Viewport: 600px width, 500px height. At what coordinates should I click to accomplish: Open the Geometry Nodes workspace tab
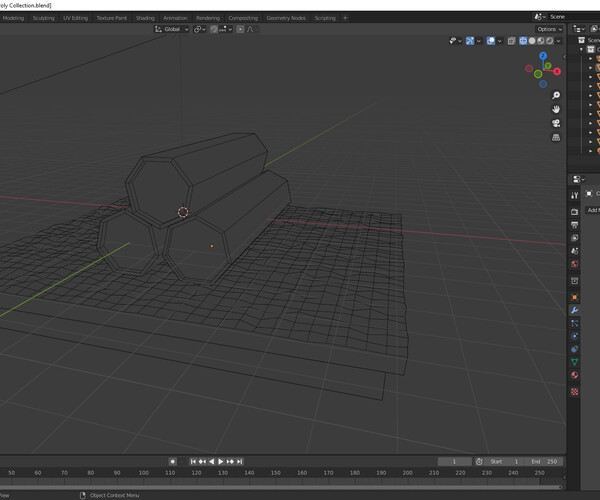286,18
